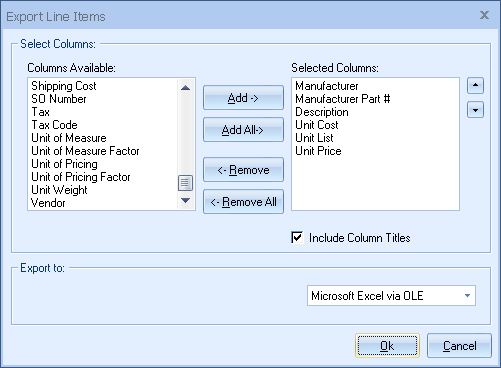Move selected column down with arrow button
This screenshot has height=368, width=501.
point(475,110)
